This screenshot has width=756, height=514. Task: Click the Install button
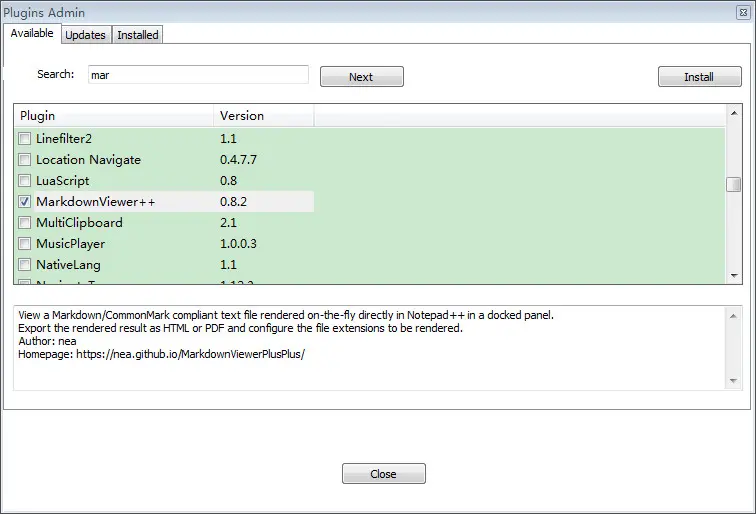(700, 77)
